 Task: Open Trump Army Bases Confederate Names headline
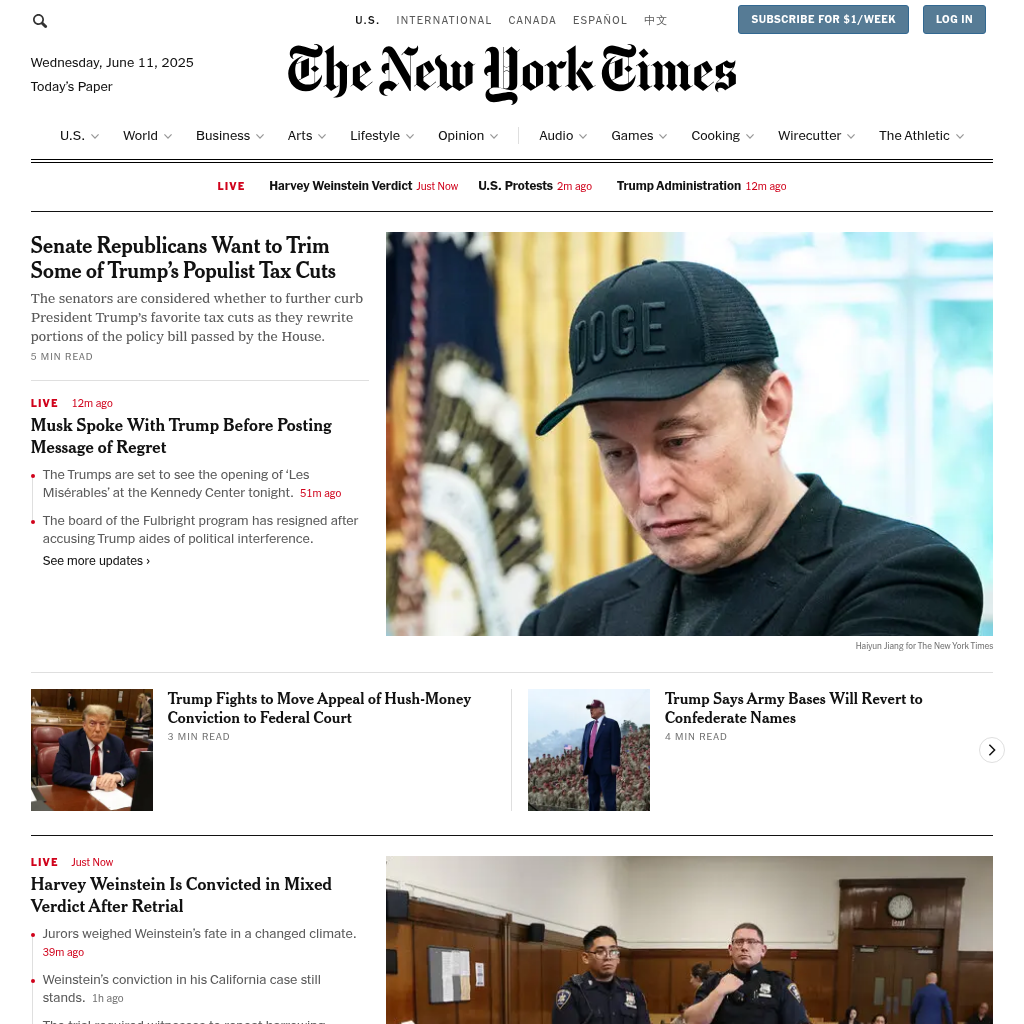point(793,708)
